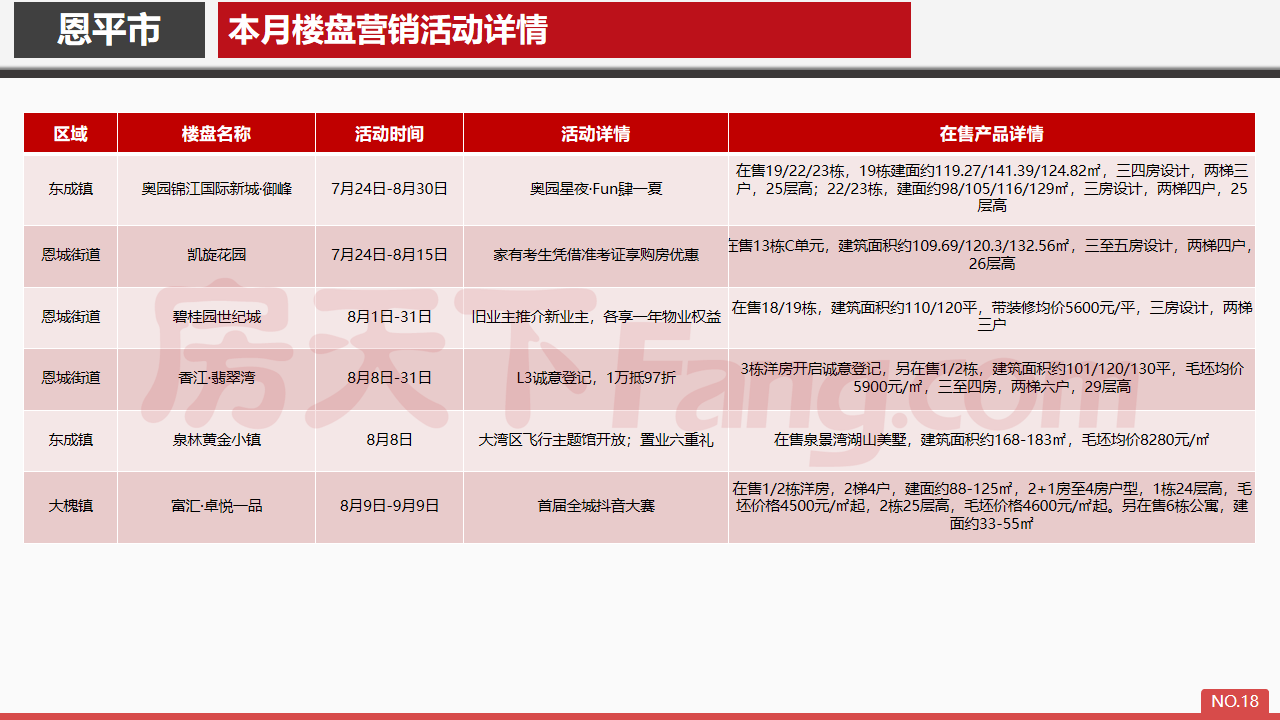Click the date 7月24日-8月15日
The image size is (1280, 720).
click(389, 255)
